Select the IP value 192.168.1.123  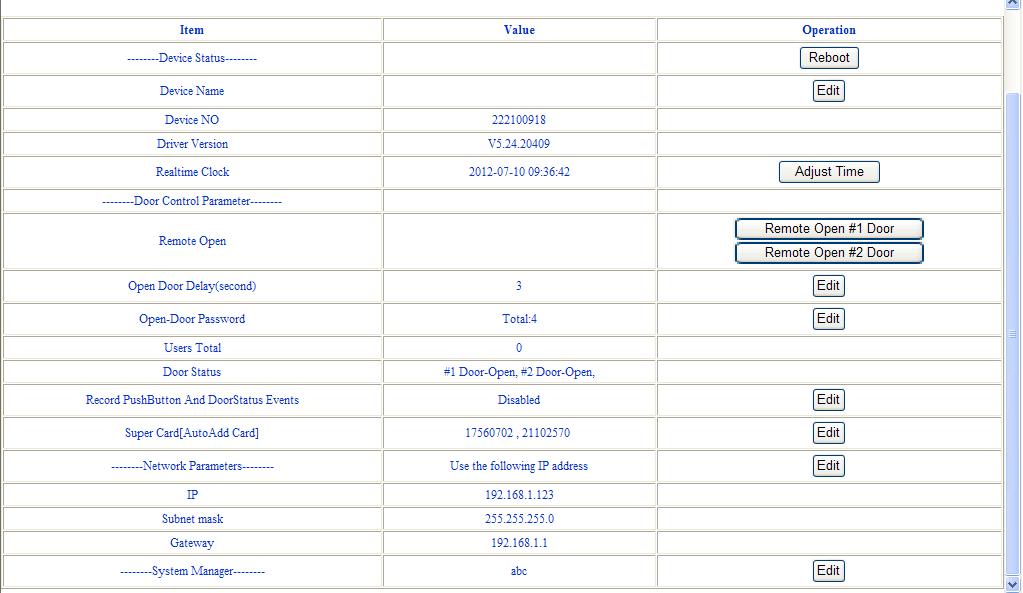519,492
